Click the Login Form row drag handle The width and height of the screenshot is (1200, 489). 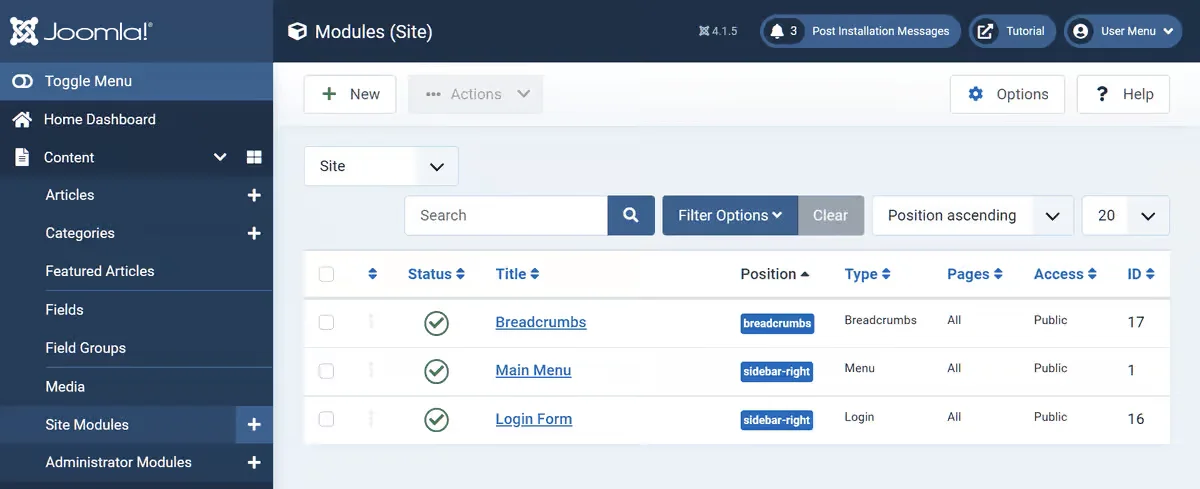tap(371, 418)
